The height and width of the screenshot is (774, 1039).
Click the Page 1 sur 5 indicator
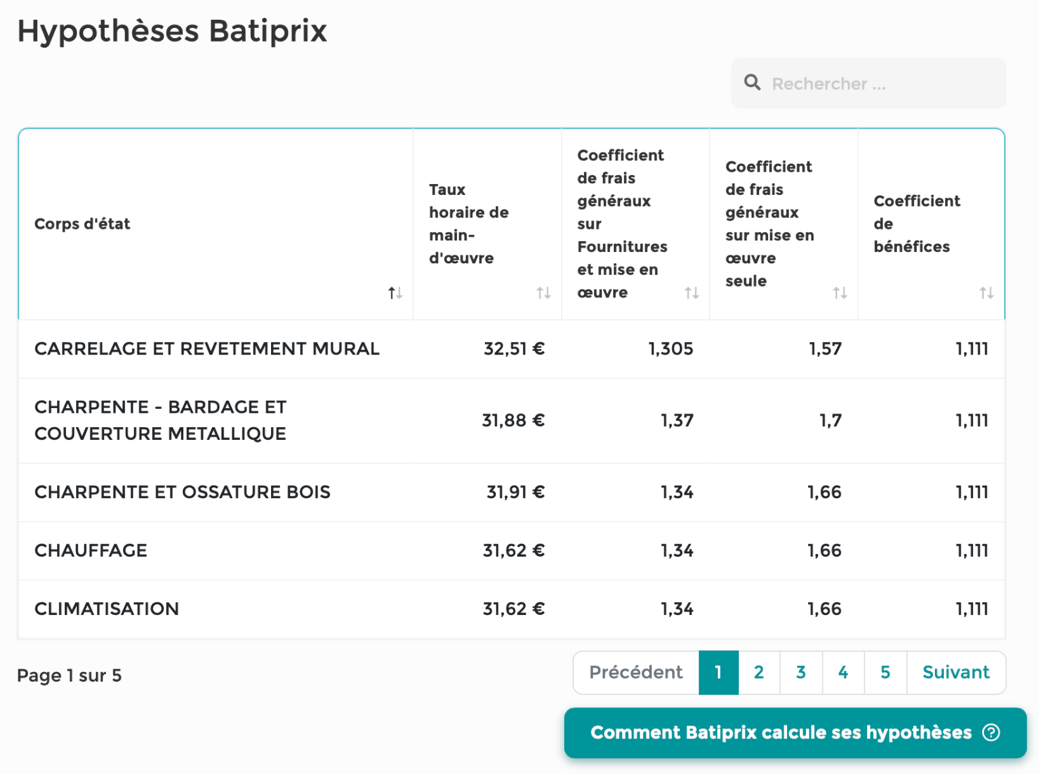[70, 676]
